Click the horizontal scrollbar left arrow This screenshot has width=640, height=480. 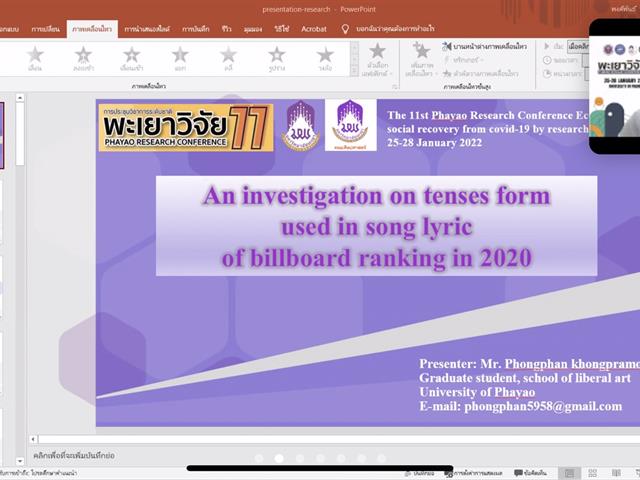point(33,439)
